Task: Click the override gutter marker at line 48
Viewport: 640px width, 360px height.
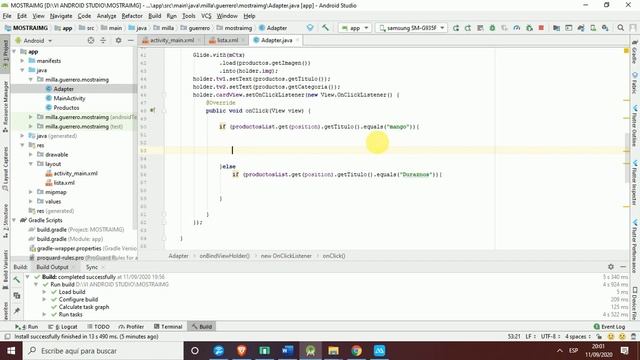Action: coord(152,110)
